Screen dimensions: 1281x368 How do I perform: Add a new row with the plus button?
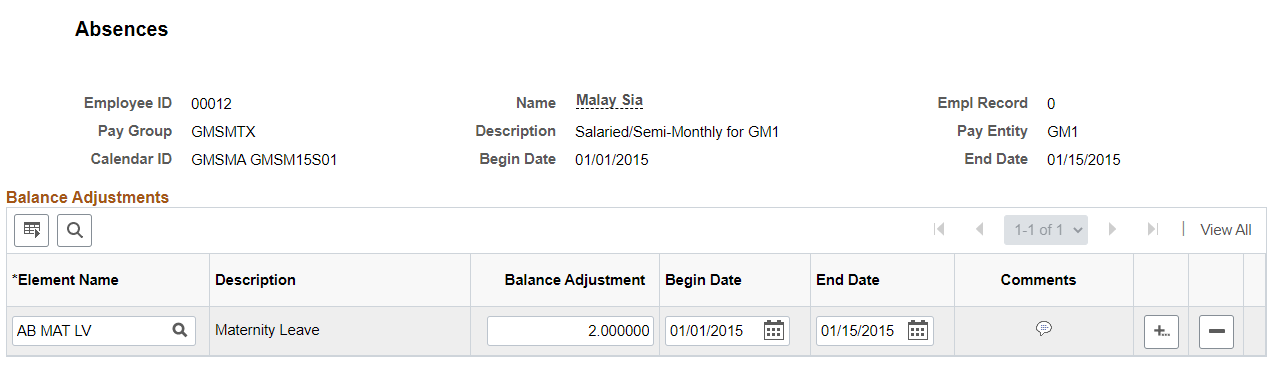pos(1161,331)
